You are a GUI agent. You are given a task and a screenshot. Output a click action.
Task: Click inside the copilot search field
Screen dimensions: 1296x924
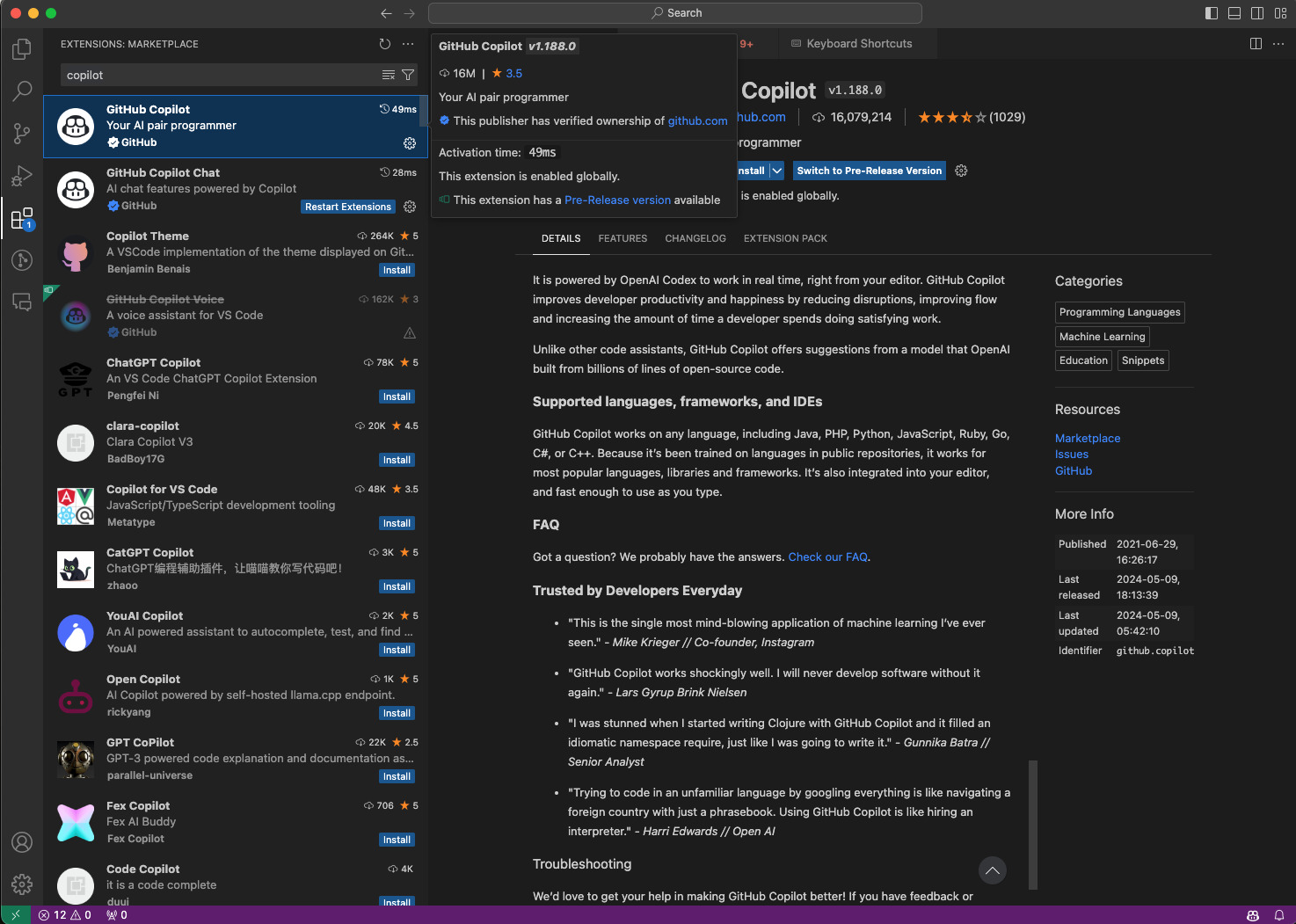[220, 75]
